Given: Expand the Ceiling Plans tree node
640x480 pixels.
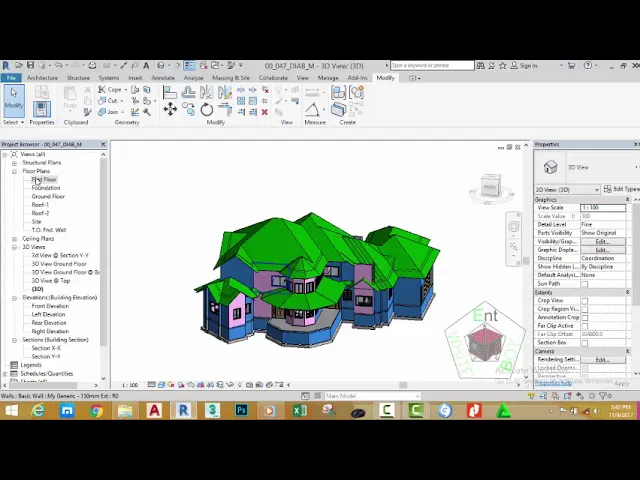Looking at the screenshot, I should pos(14,239).
